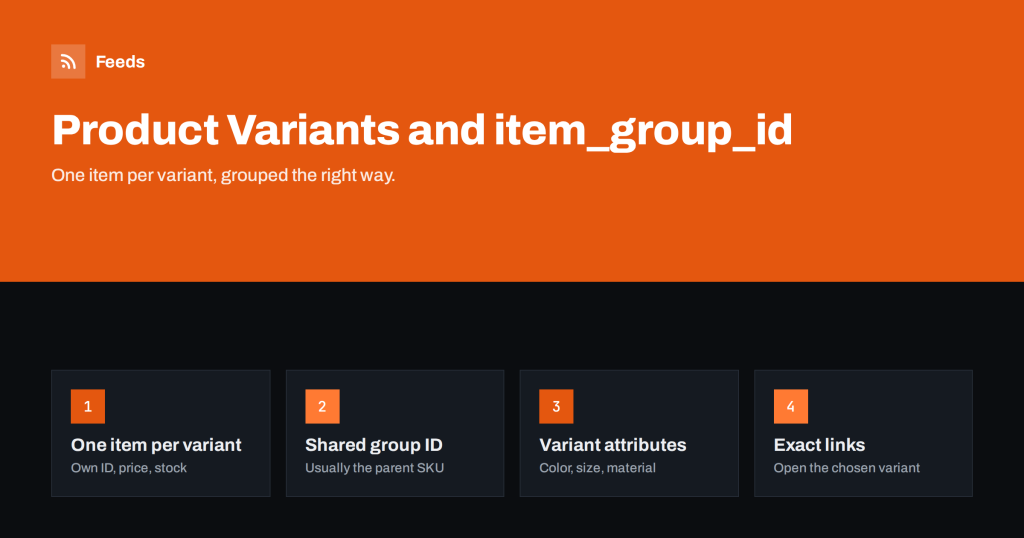1024x538 pixels.
Task: Click the text Open the chosen variant
Action: click(x=847, y=467)
